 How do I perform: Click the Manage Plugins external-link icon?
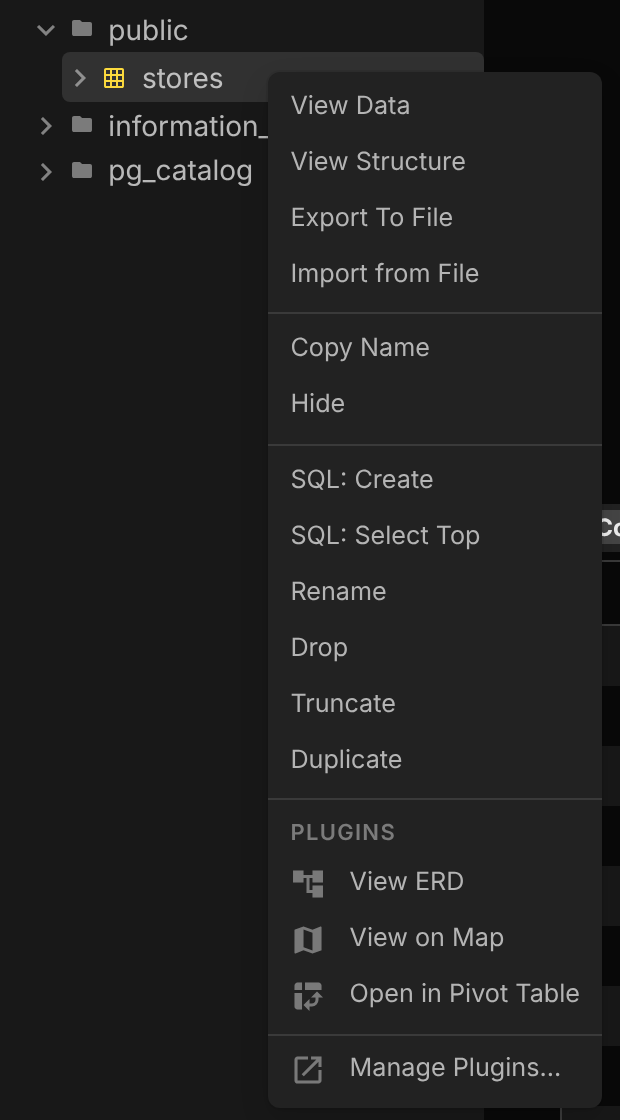(308, 1069)
